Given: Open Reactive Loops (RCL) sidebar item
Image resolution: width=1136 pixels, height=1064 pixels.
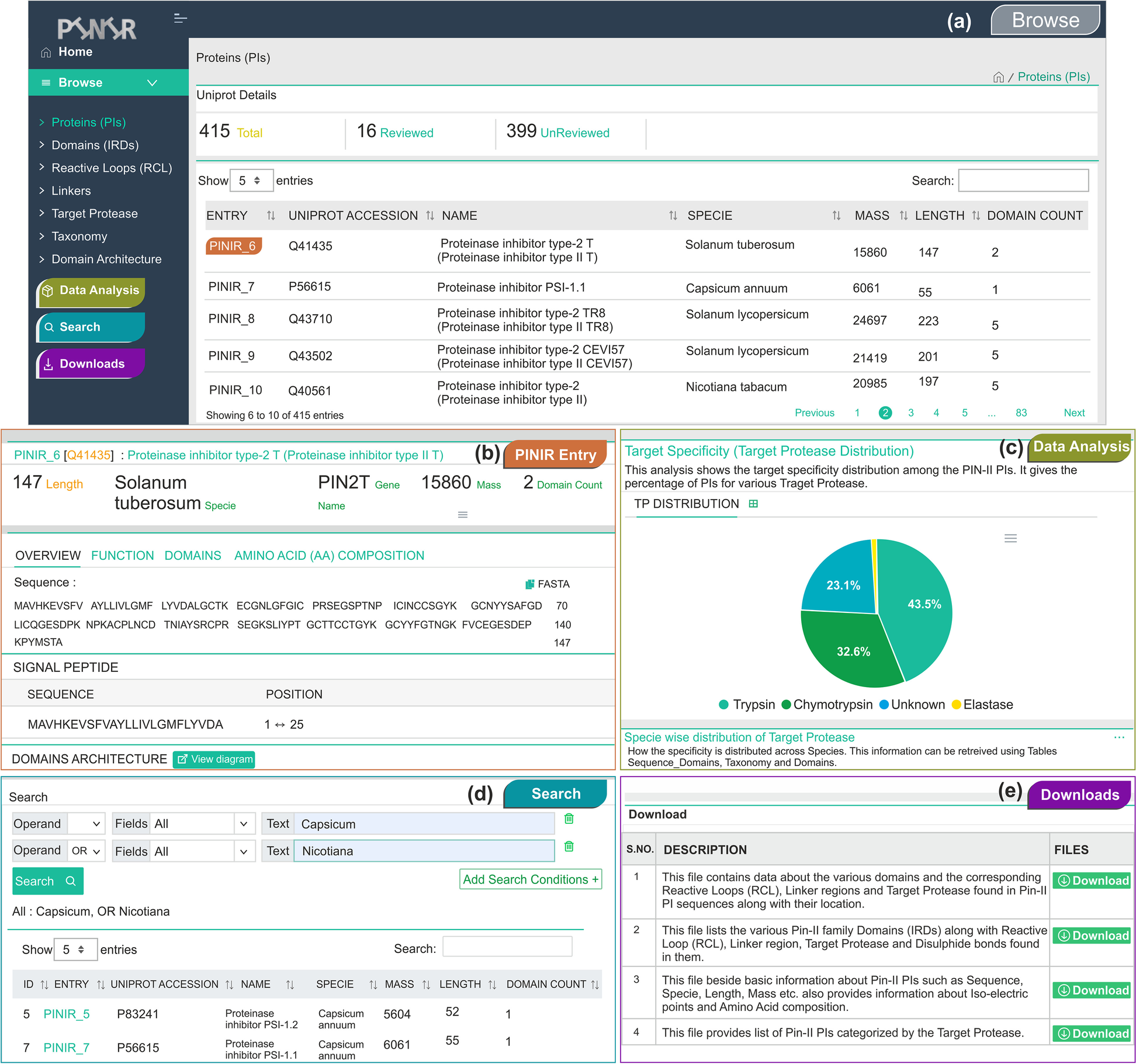Looking at the screenshot, I should pos(111,168).
